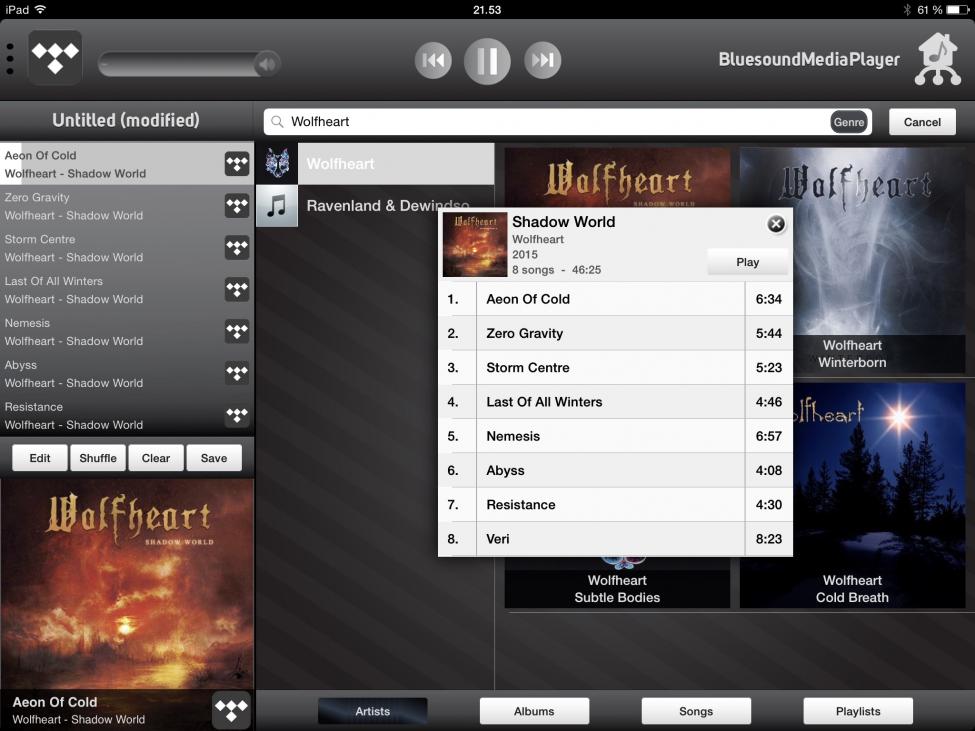Tap Tidal icon beside Abyss queue row
Viewport: 975px width, 731px height.
[237, 373]
